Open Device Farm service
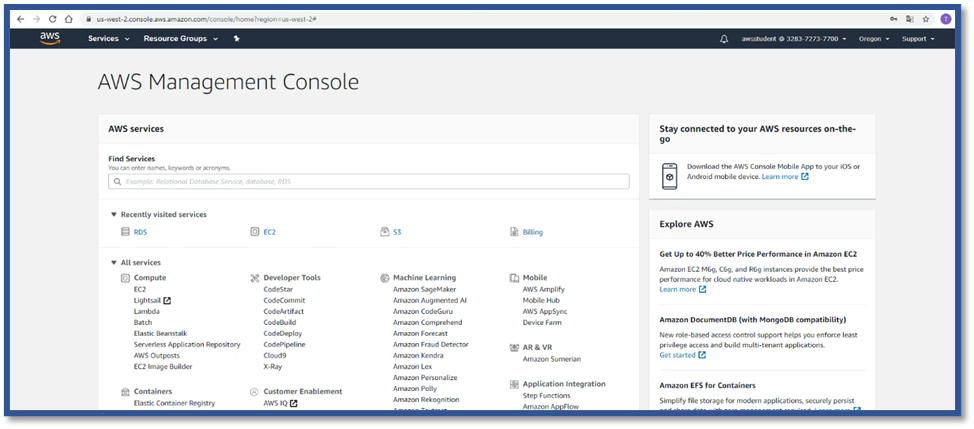 click(542, 323)
